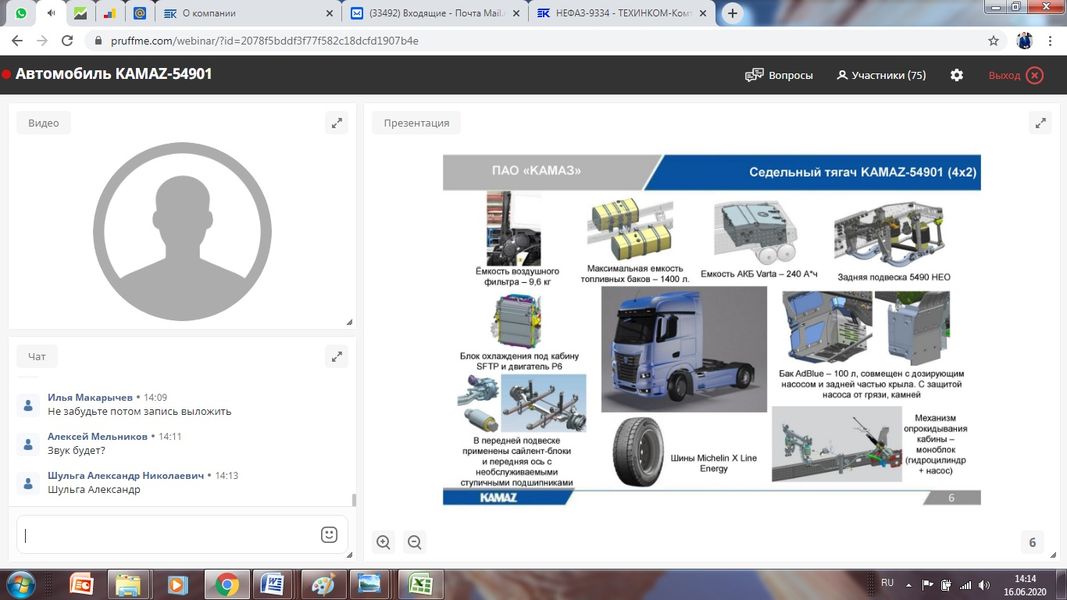This screenshot has height=600, width=1067.
Task: Open the system volume control
Action: pyautogui.click(x=984, y=585)
